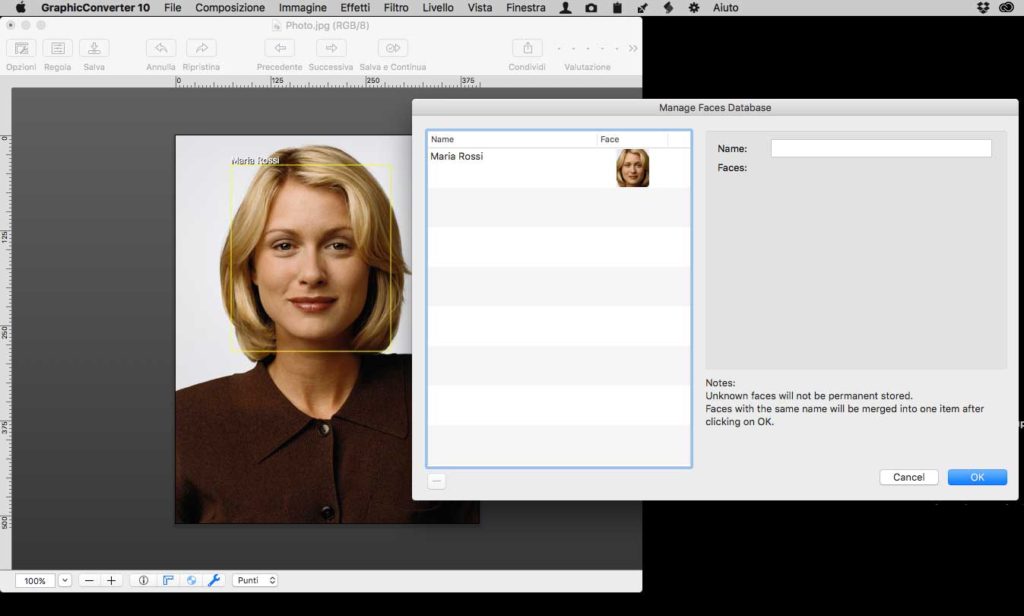Click the Ripristina redo icon

201,48
